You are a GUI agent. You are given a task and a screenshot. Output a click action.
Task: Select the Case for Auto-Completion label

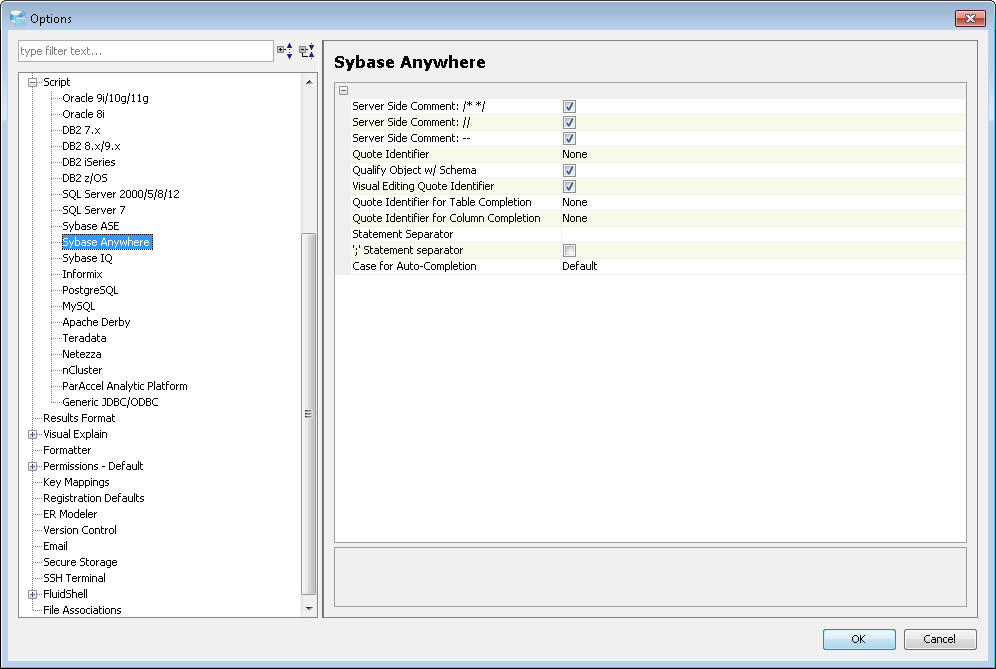click(x=414, y=266)
